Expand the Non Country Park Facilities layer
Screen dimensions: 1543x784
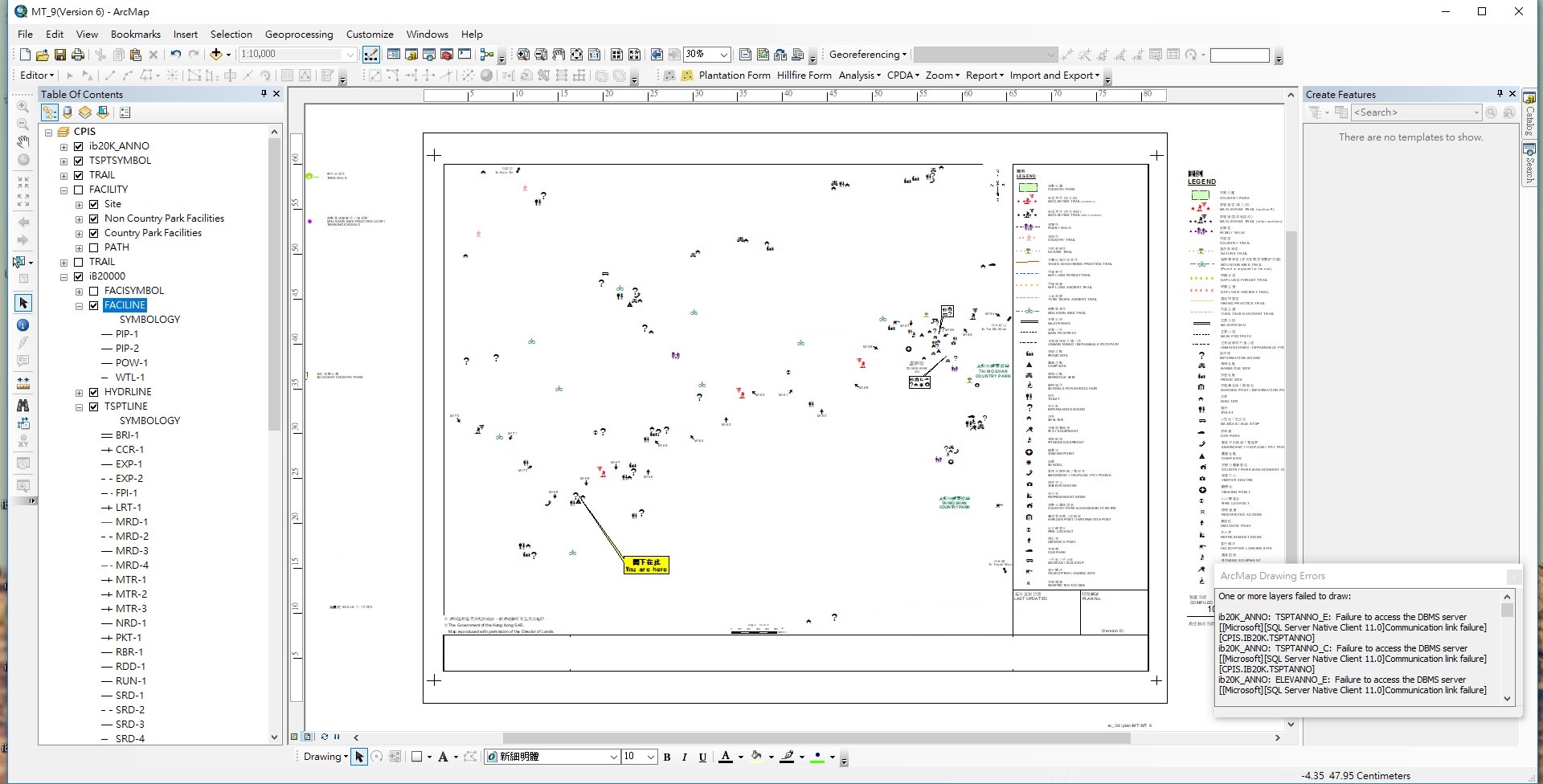(x=80, y=218)
